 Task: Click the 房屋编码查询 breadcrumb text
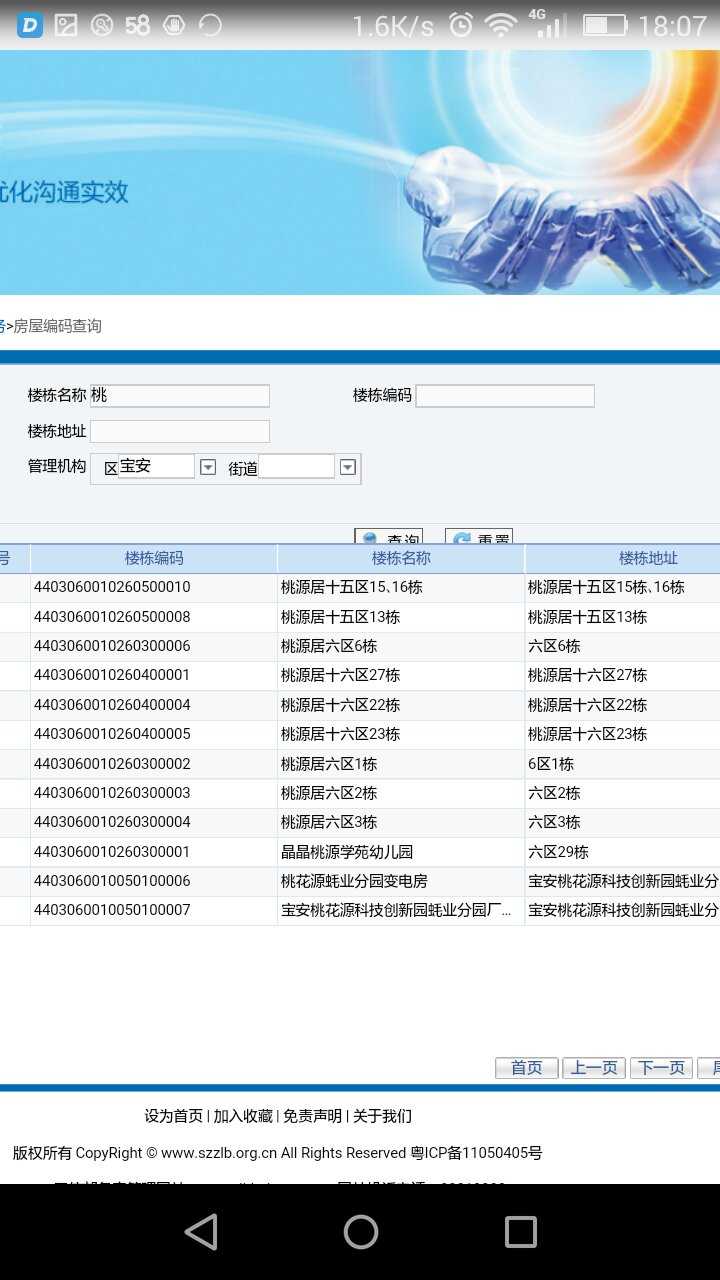[x=57, y=326]
